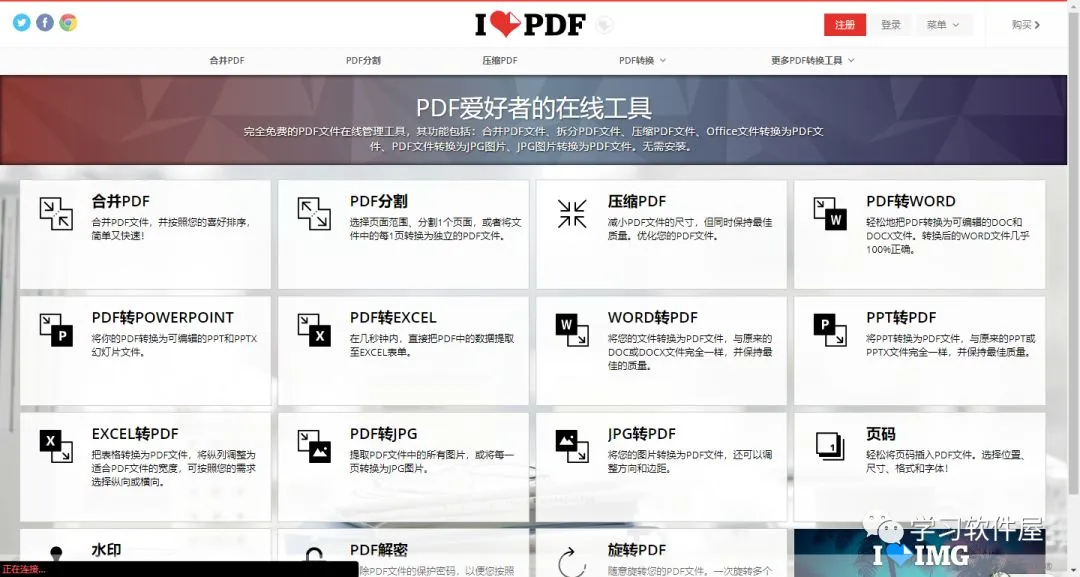This screenshot has height=577, width=1080.
Task: Open the 压缩PDF card title
Action: (637, 201)
